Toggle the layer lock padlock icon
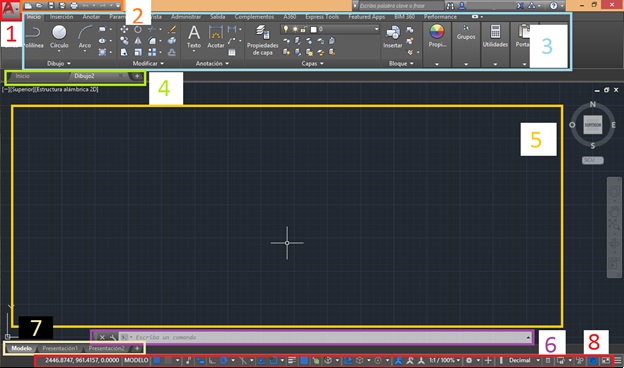The image size is (624, 368). [x=303, y=29]
